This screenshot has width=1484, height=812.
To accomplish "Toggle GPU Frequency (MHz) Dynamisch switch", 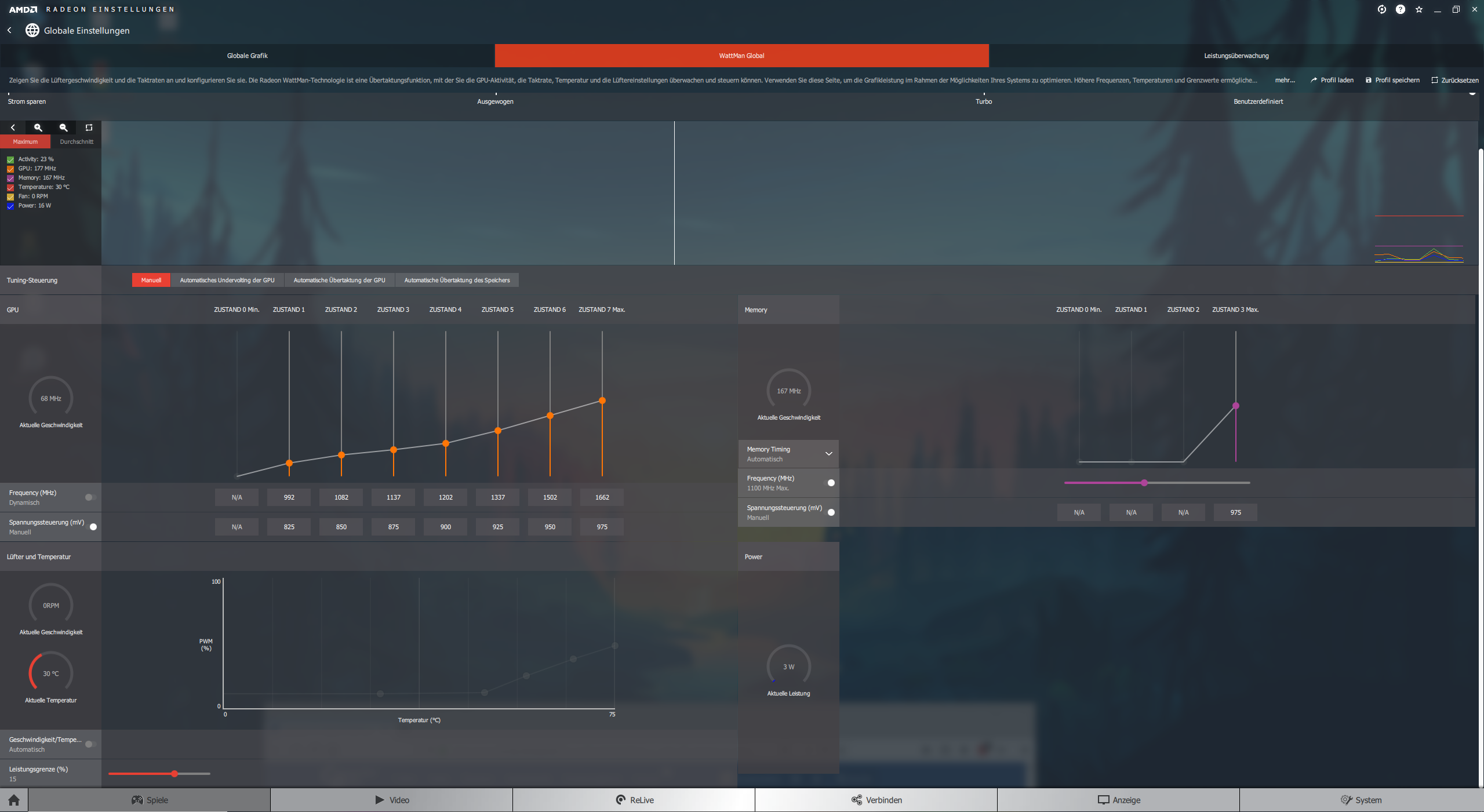I will pyautogui.click(x=90, y=497).
